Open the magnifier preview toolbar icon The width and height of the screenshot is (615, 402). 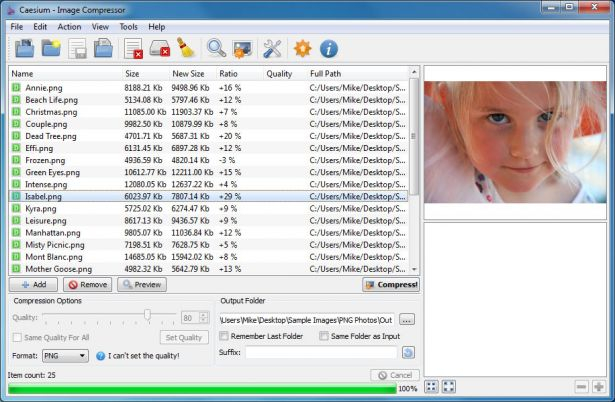[x=217, y=49]
